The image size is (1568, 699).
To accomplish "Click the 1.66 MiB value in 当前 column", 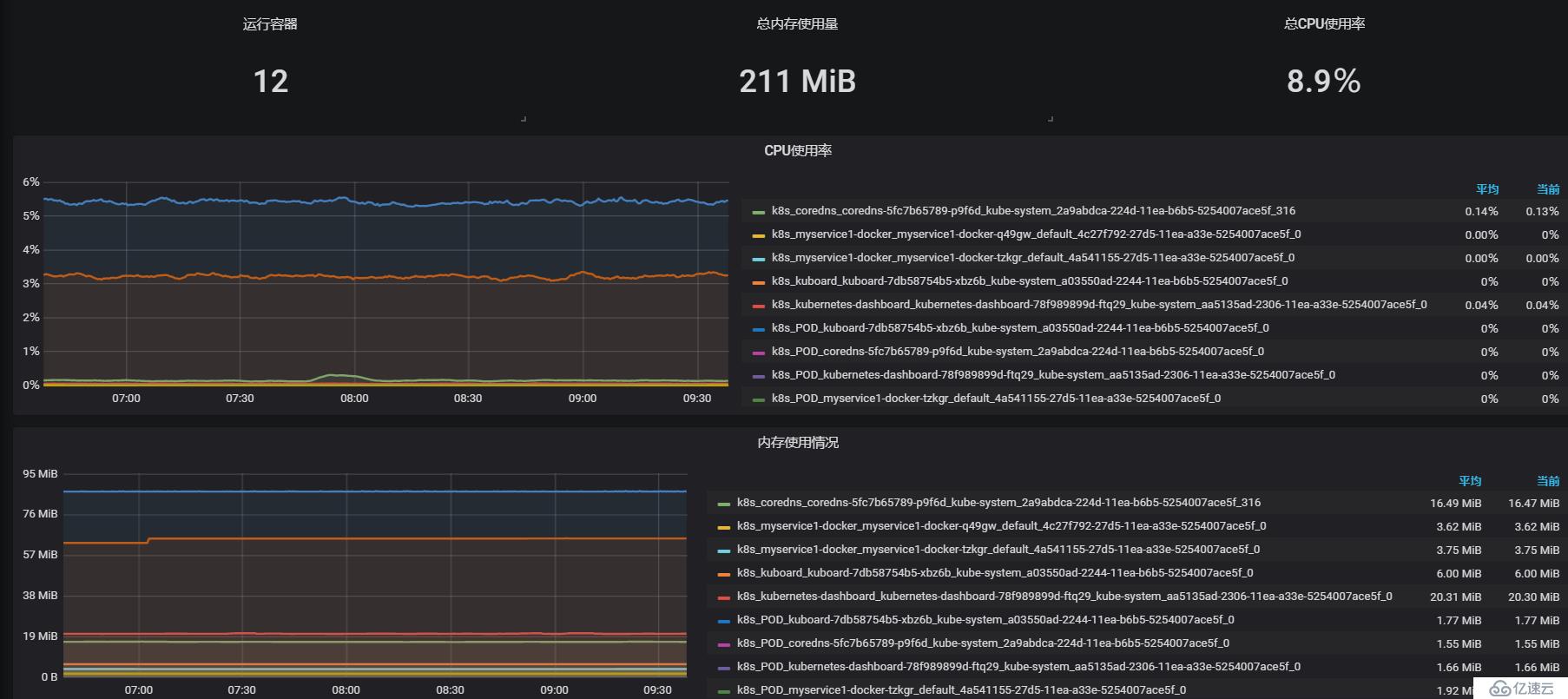I will [x=1537, y=668].
